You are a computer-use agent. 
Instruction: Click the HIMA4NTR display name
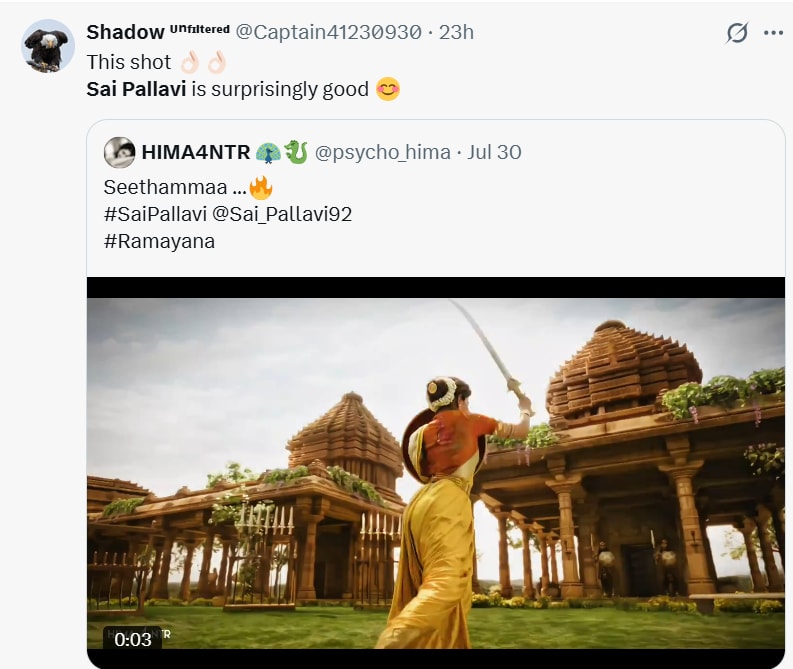click(x=196, y=152)
